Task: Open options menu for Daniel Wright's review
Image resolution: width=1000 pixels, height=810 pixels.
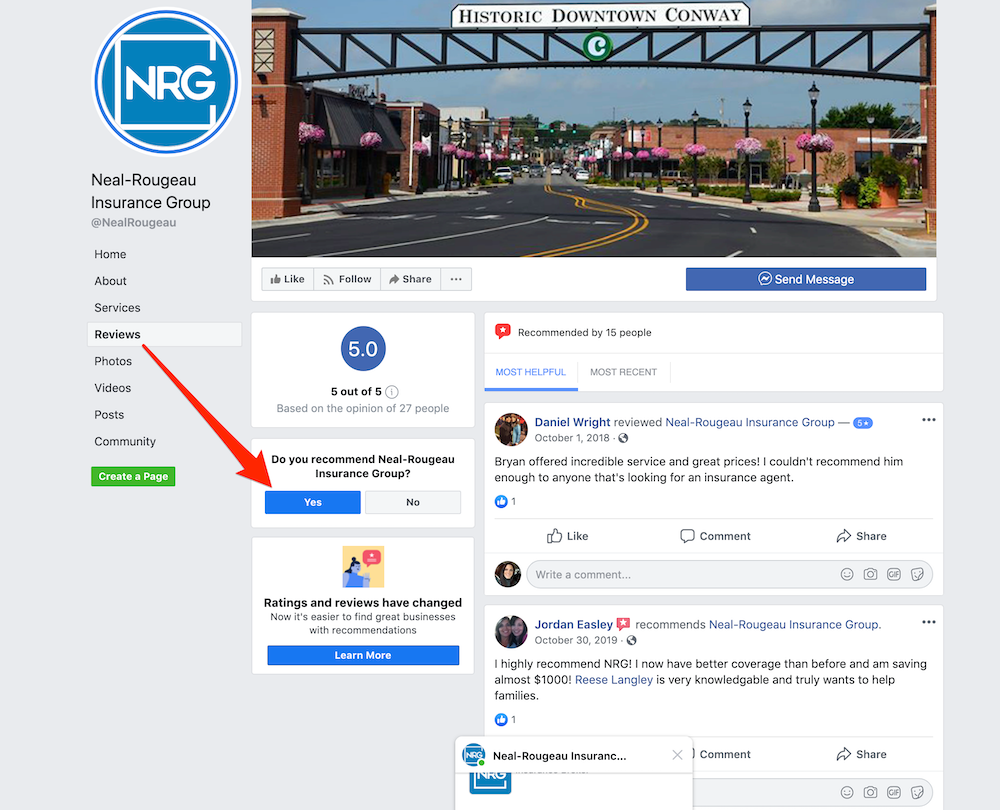Action: (929, 420)
